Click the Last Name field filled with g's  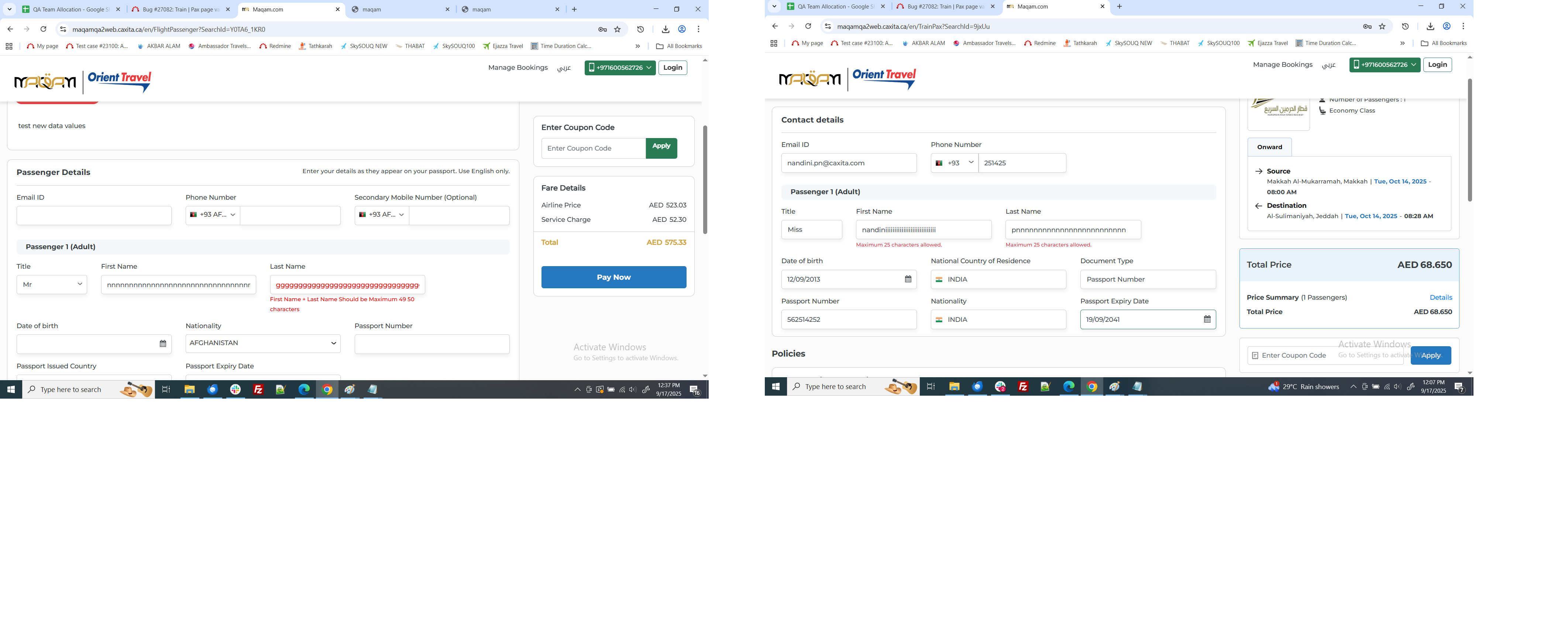coord(347,285)
